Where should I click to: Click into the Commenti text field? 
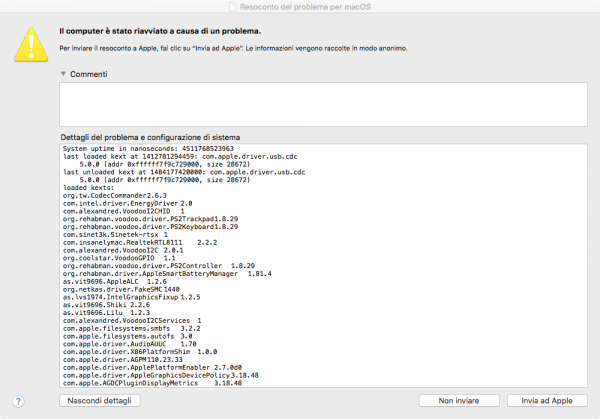click(323, 104)
